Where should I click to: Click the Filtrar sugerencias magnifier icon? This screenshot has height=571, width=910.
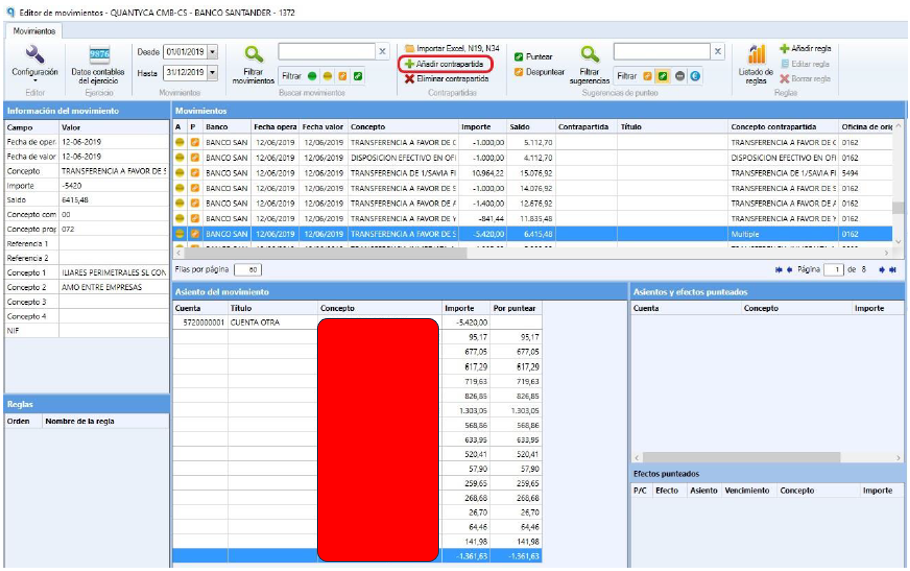tap(590, 55)
